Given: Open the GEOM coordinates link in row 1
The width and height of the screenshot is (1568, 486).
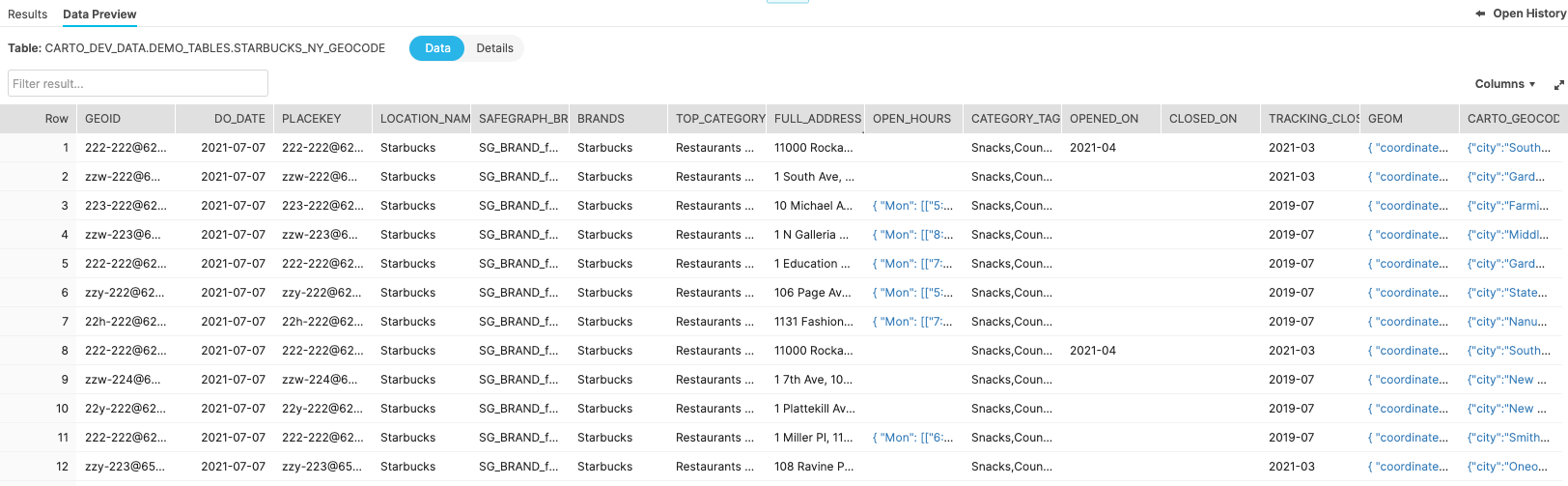Looking at the screenshot, I should pyautogui.click(x=1408, y=148).
